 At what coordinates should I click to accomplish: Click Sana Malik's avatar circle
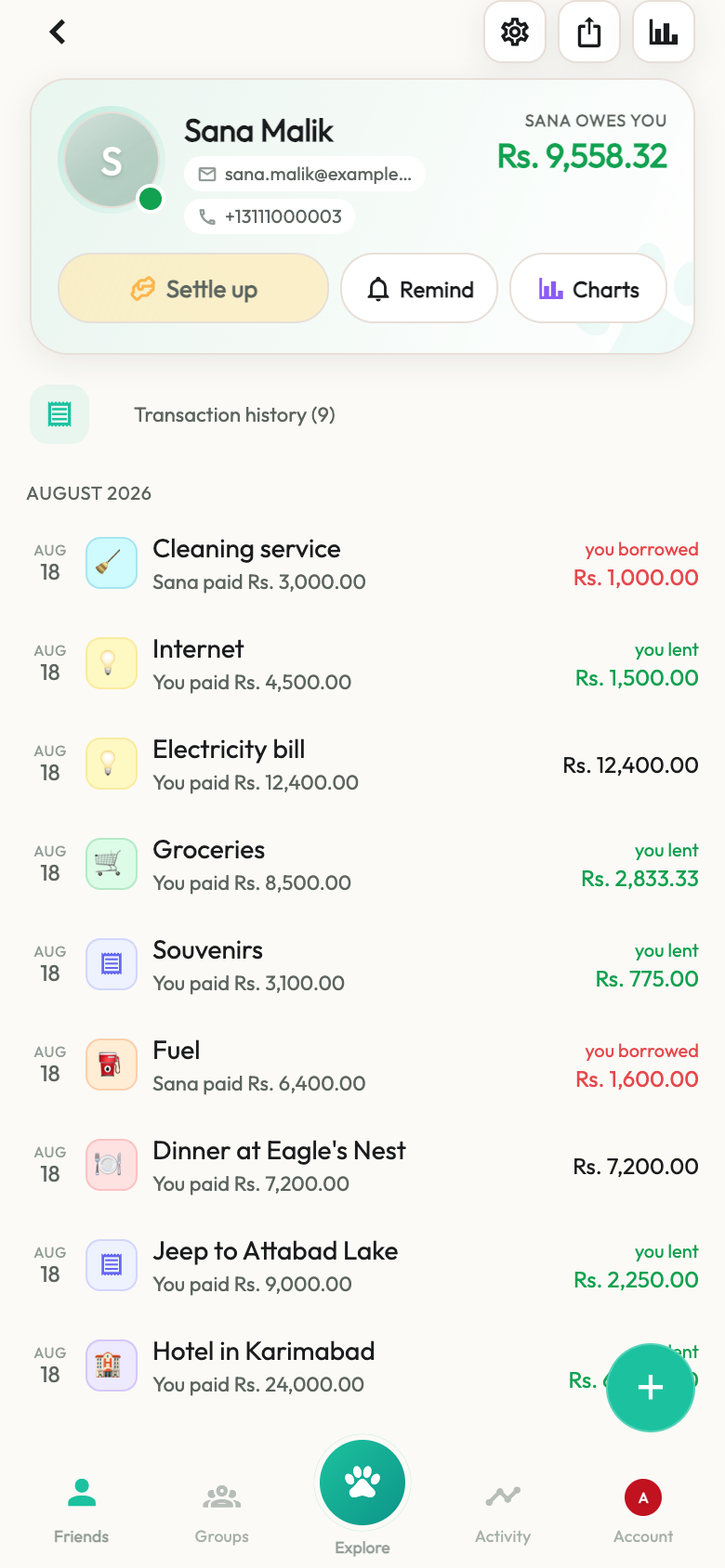(112, 160)
